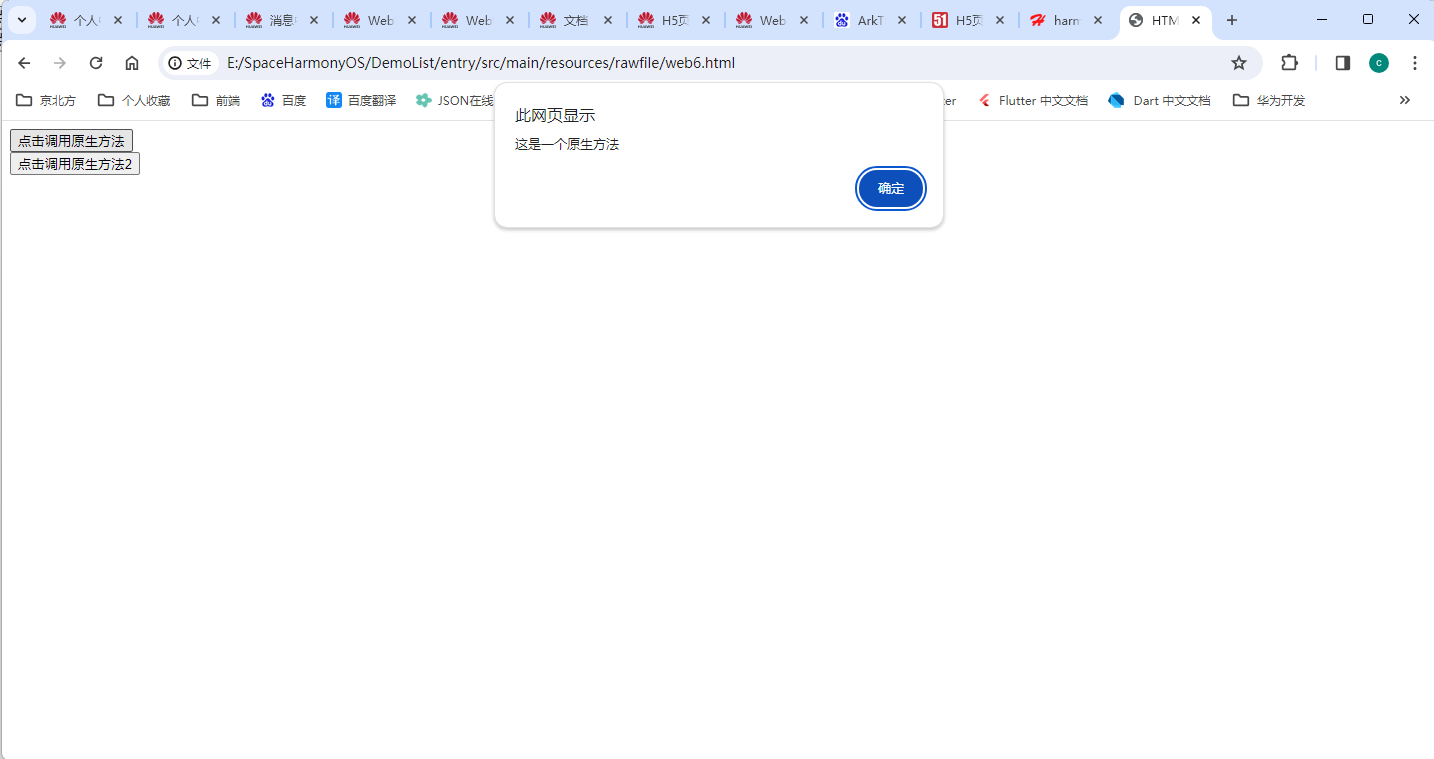Image resolution: width=1434 pixels, height=759 pixels.
Task: Open the Flutter 中文文档 bookmark
Action: [x=1033, y=100]
